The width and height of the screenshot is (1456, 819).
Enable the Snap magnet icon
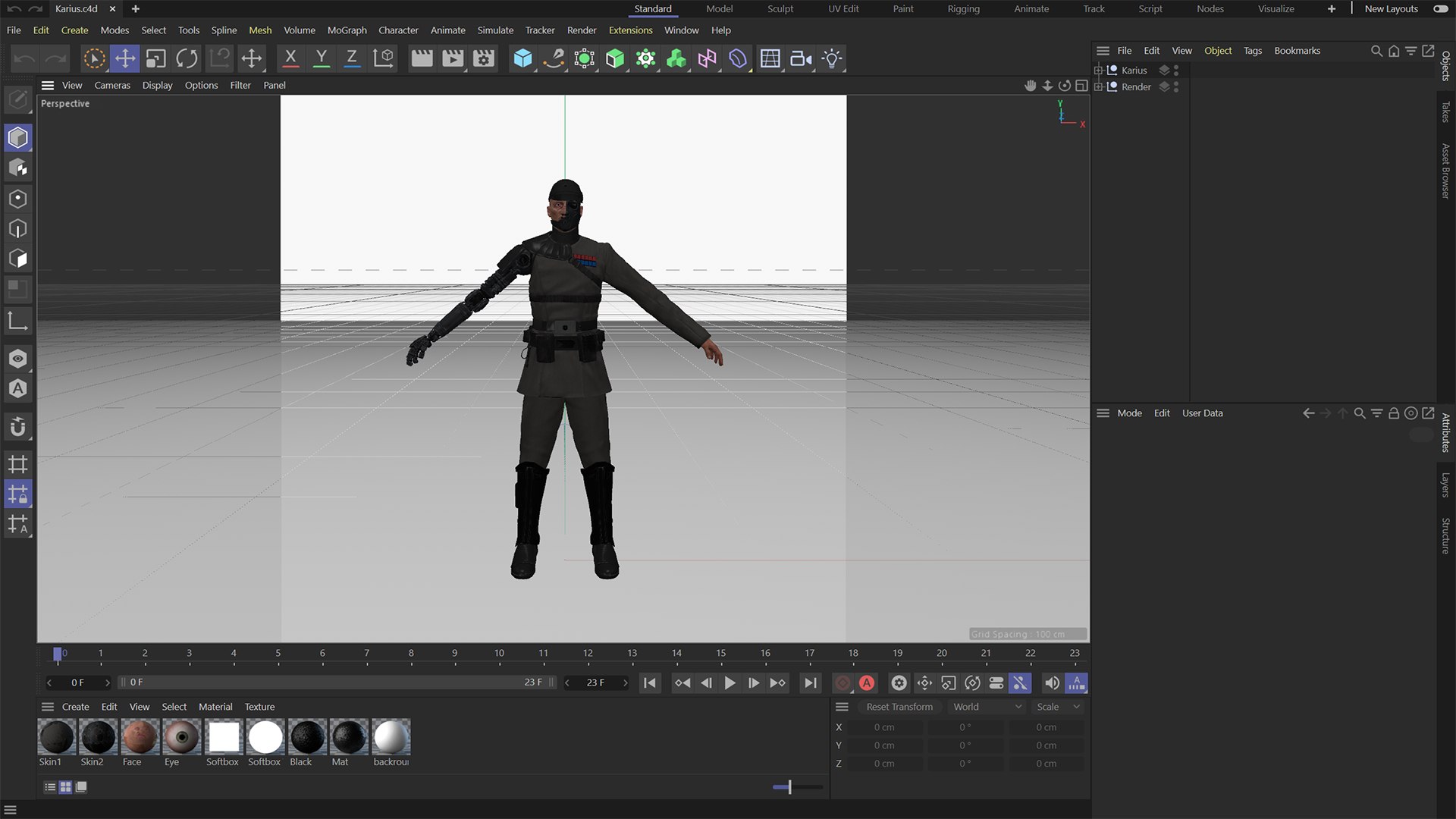[x=18, y=427]
